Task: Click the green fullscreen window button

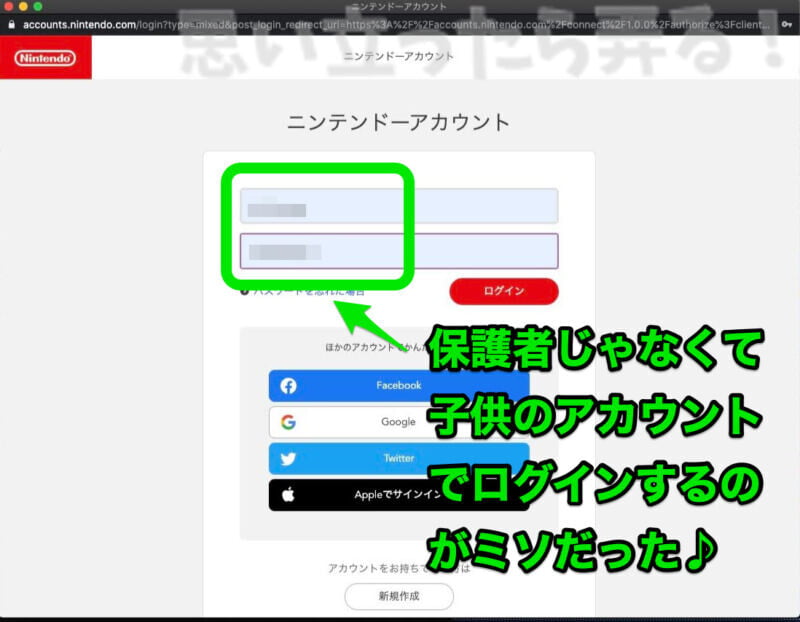Action: click(x=38, y=7)
